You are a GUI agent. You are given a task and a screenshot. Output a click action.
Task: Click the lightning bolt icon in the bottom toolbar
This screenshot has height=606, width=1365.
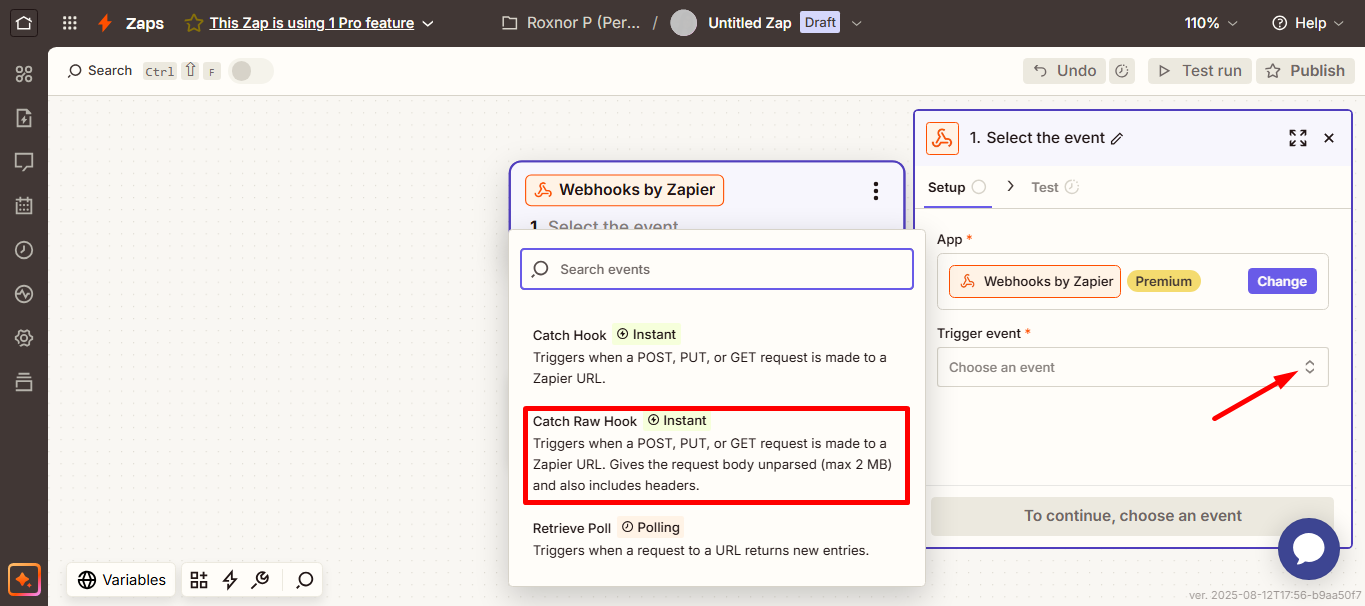tap(230, 580)
